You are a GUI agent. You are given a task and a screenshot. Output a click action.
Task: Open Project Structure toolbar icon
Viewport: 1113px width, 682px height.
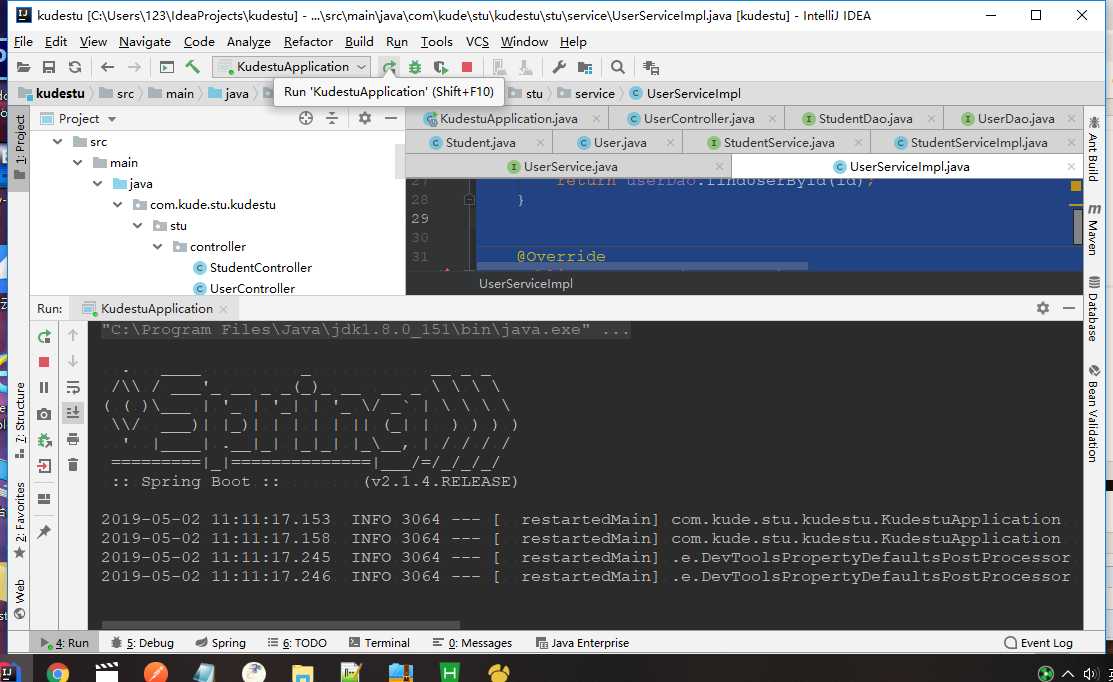click(x=585, y=67)
